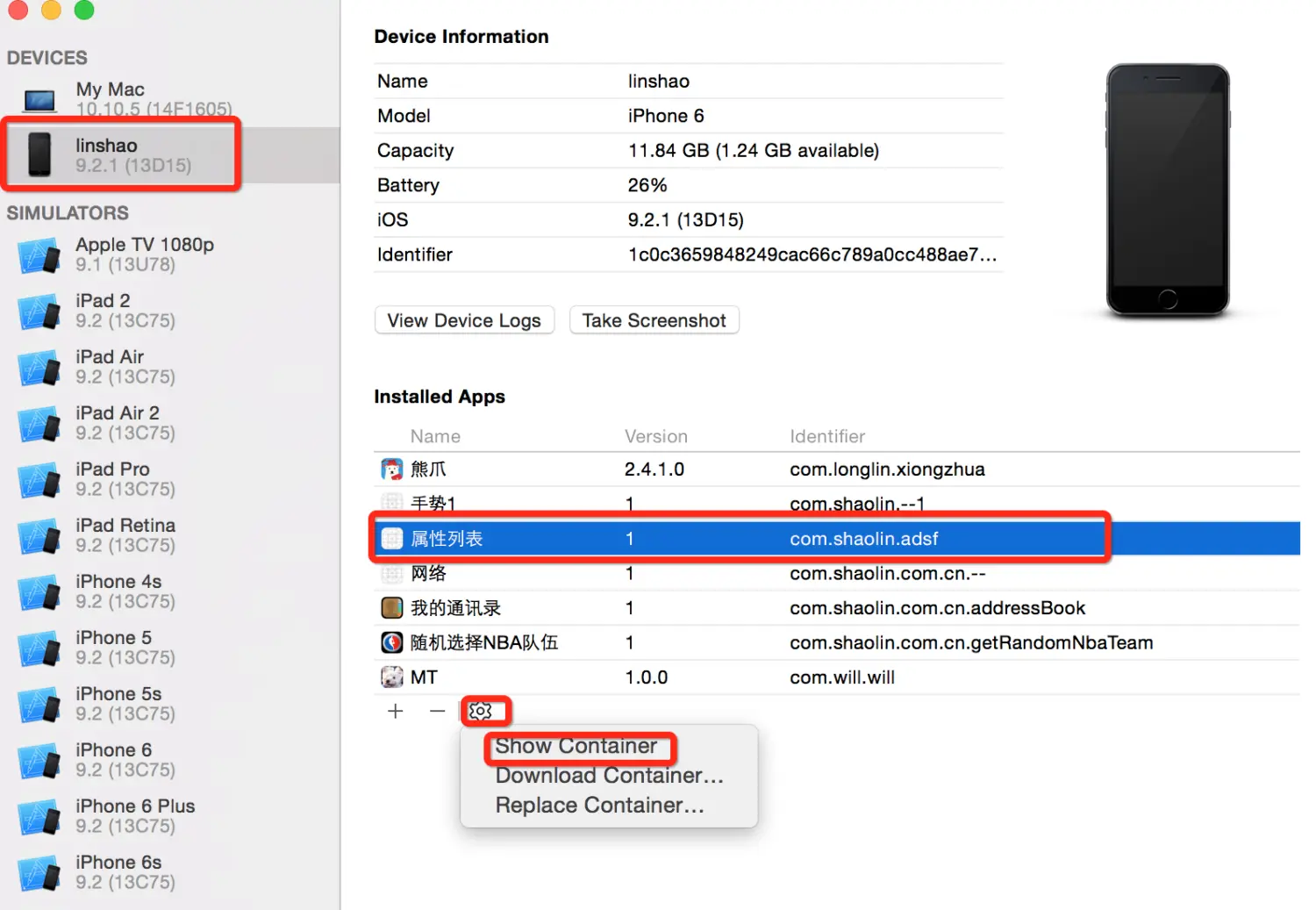
Task: Click the com.will.will identifier
Action: 842,677
